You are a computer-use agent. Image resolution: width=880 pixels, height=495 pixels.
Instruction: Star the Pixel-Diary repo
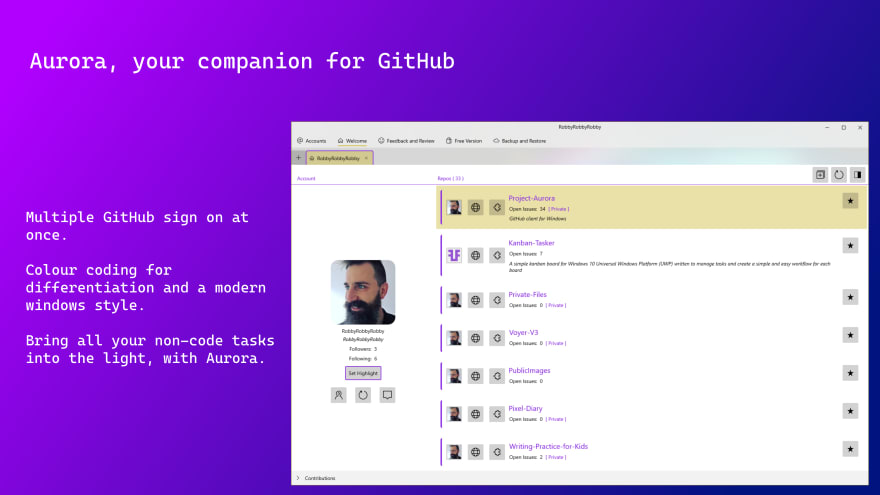tap(850, 411)
